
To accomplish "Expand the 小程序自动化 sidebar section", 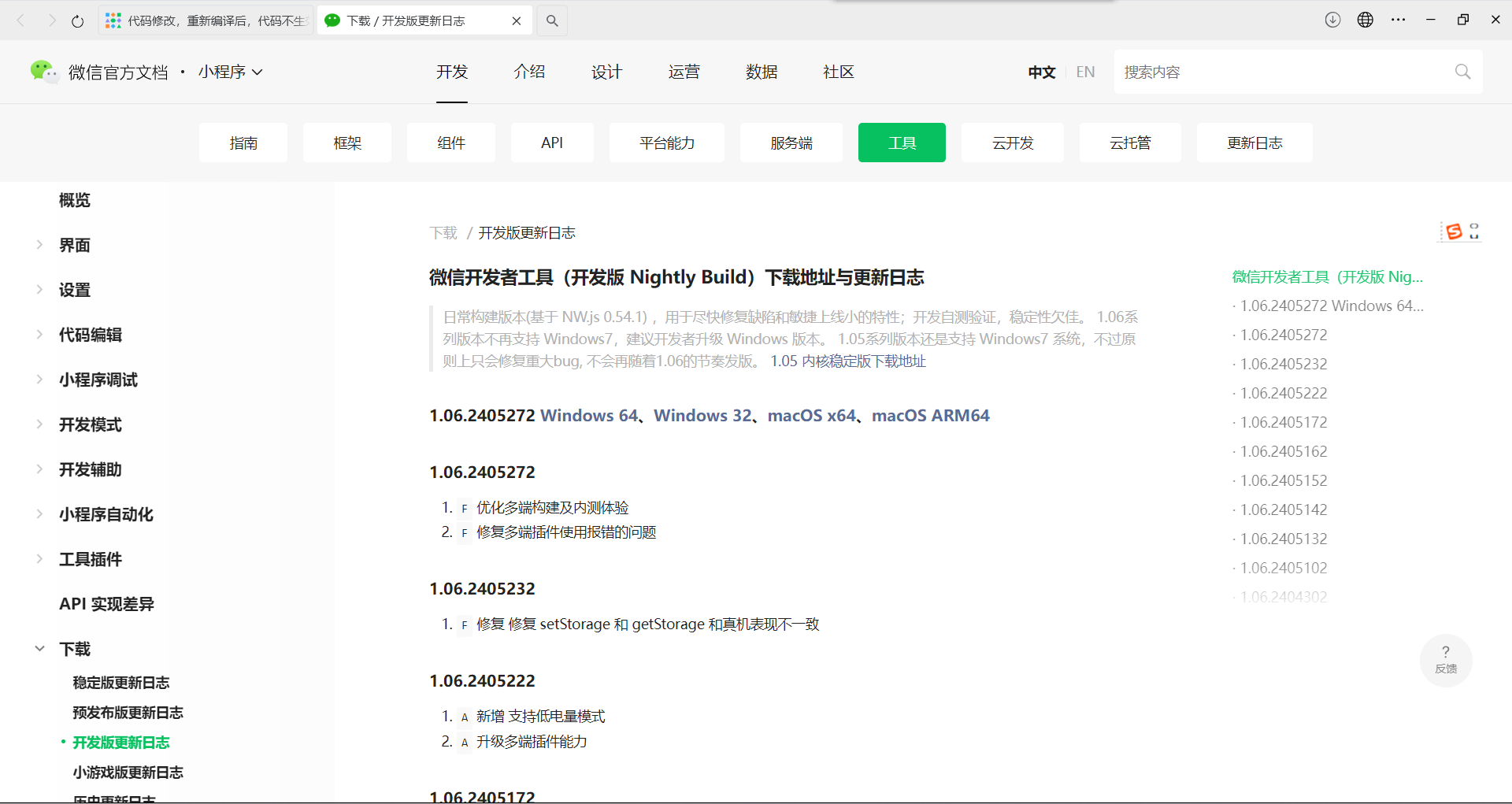I will tap(39, 514).
